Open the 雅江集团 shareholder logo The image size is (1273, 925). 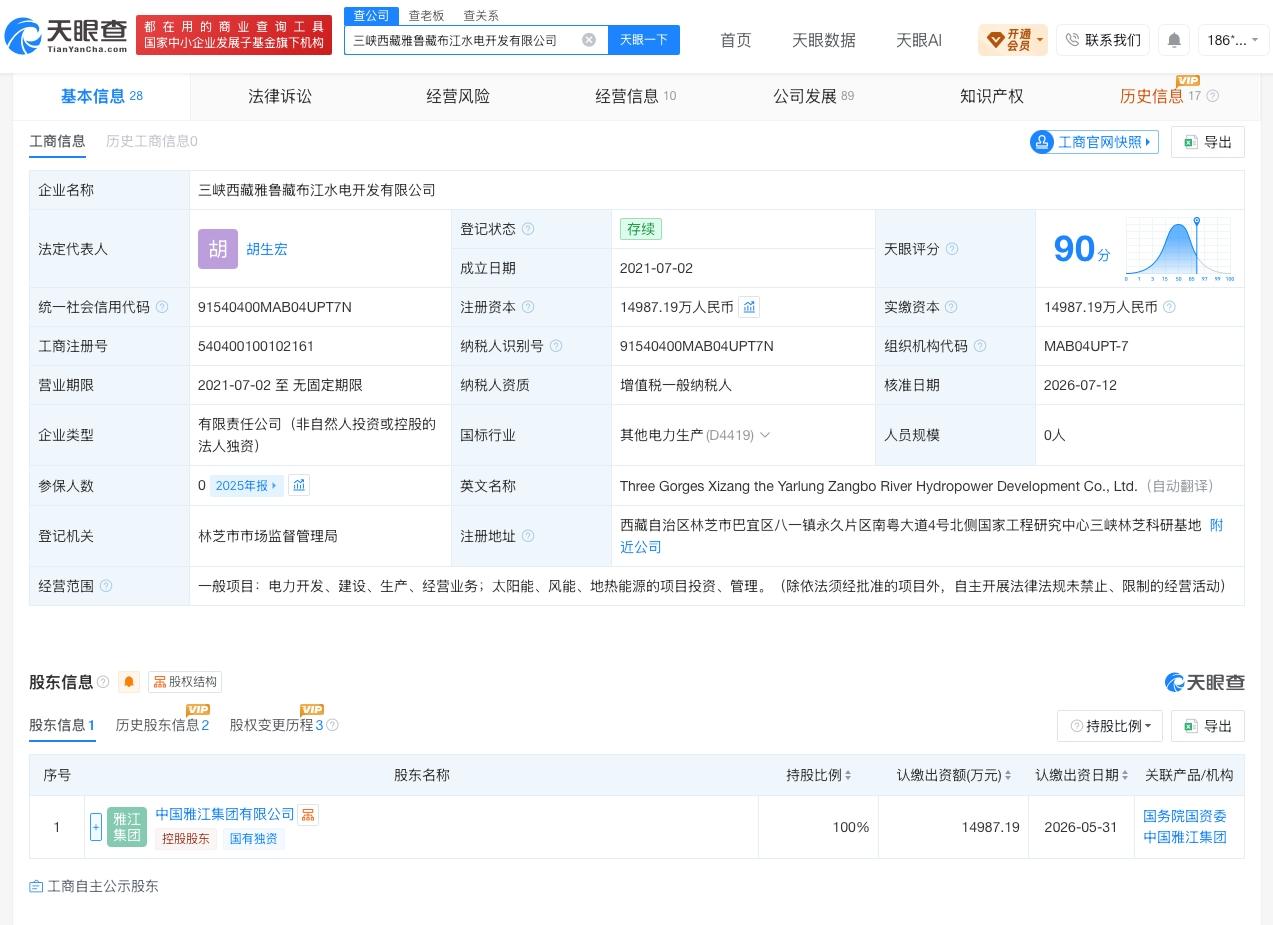coord(127,827)
